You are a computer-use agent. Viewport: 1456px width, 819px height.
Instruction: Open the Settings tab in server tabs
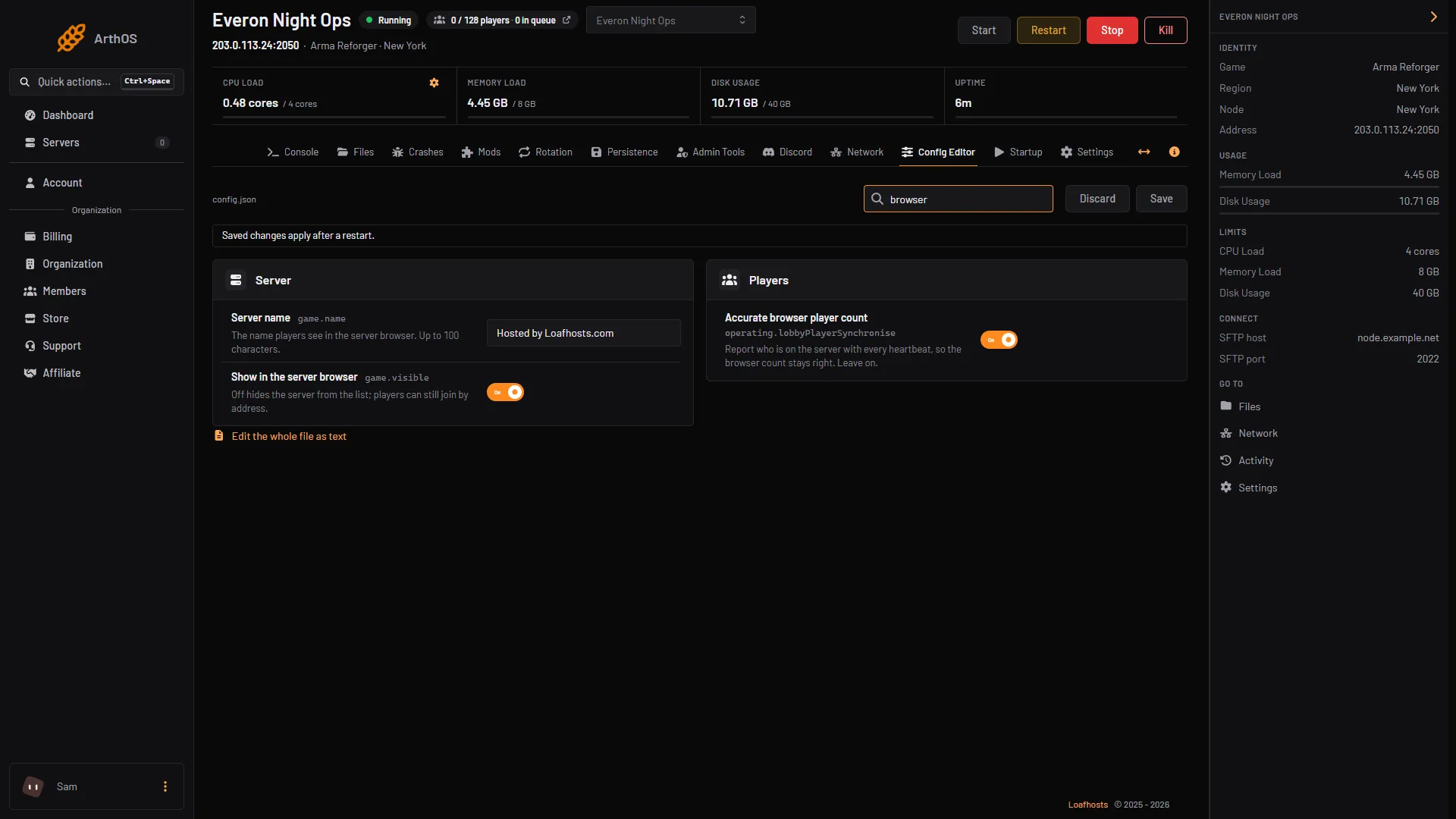pyautogui.click(x=1087, y=152)
